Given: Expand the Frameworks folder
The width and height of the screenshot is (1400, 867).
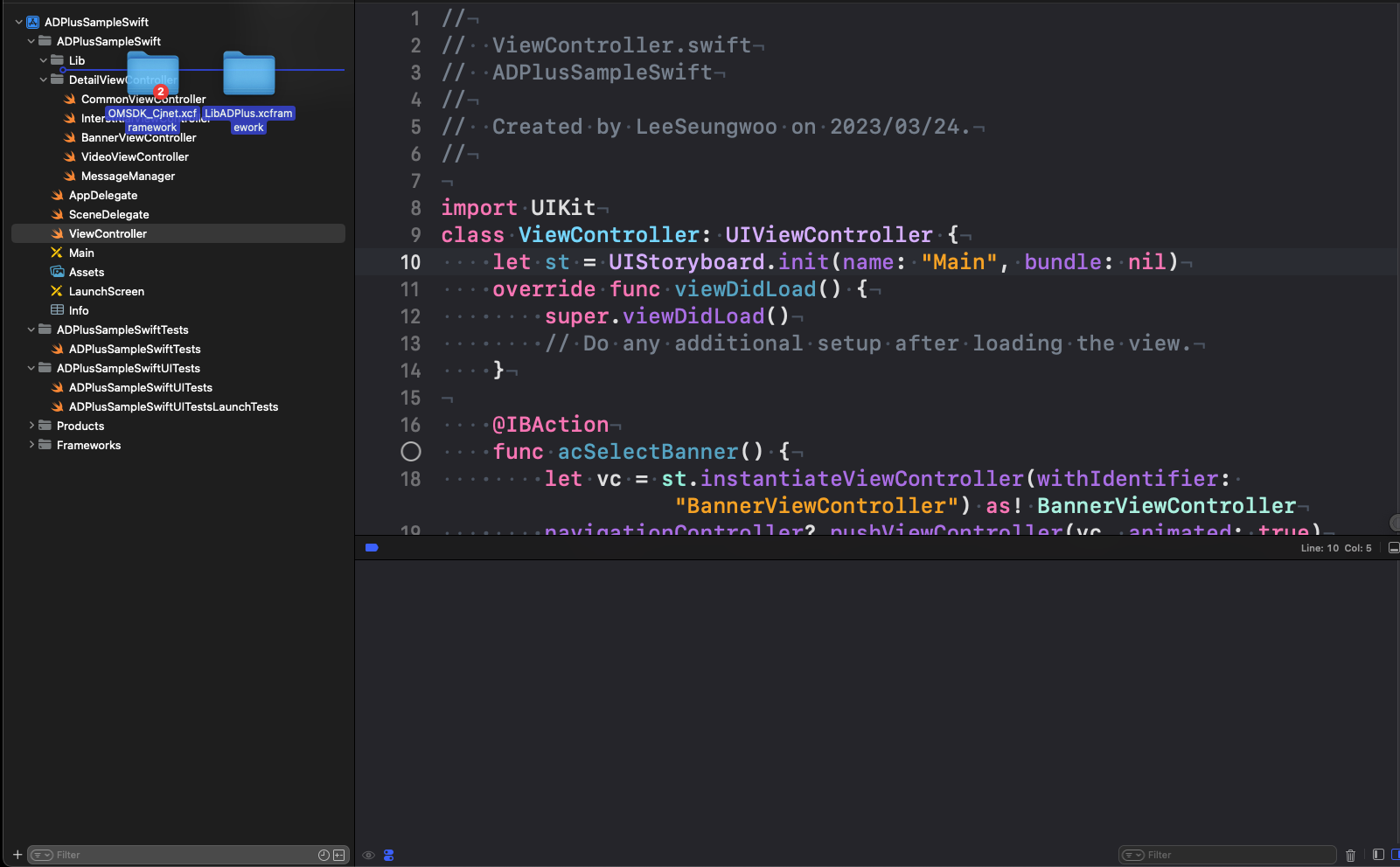Looking at the screenshot, I should coord(32,445).
